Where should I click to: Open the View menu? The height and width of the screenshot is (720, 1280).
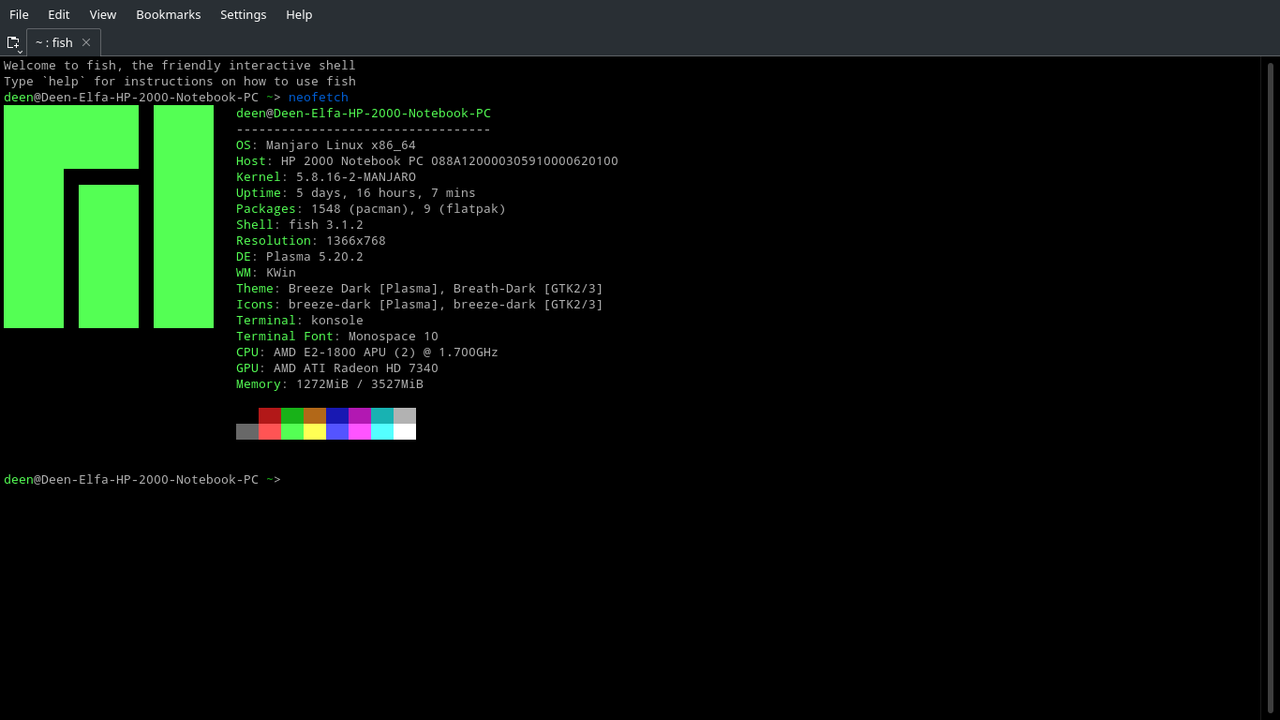pyautogui.click(x=103, y=14)
